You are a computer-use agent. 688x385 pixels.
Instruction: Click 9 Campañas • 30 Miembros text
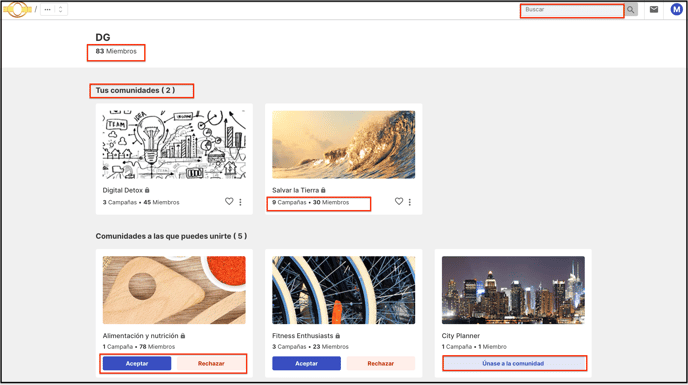(x=310, y=202)
